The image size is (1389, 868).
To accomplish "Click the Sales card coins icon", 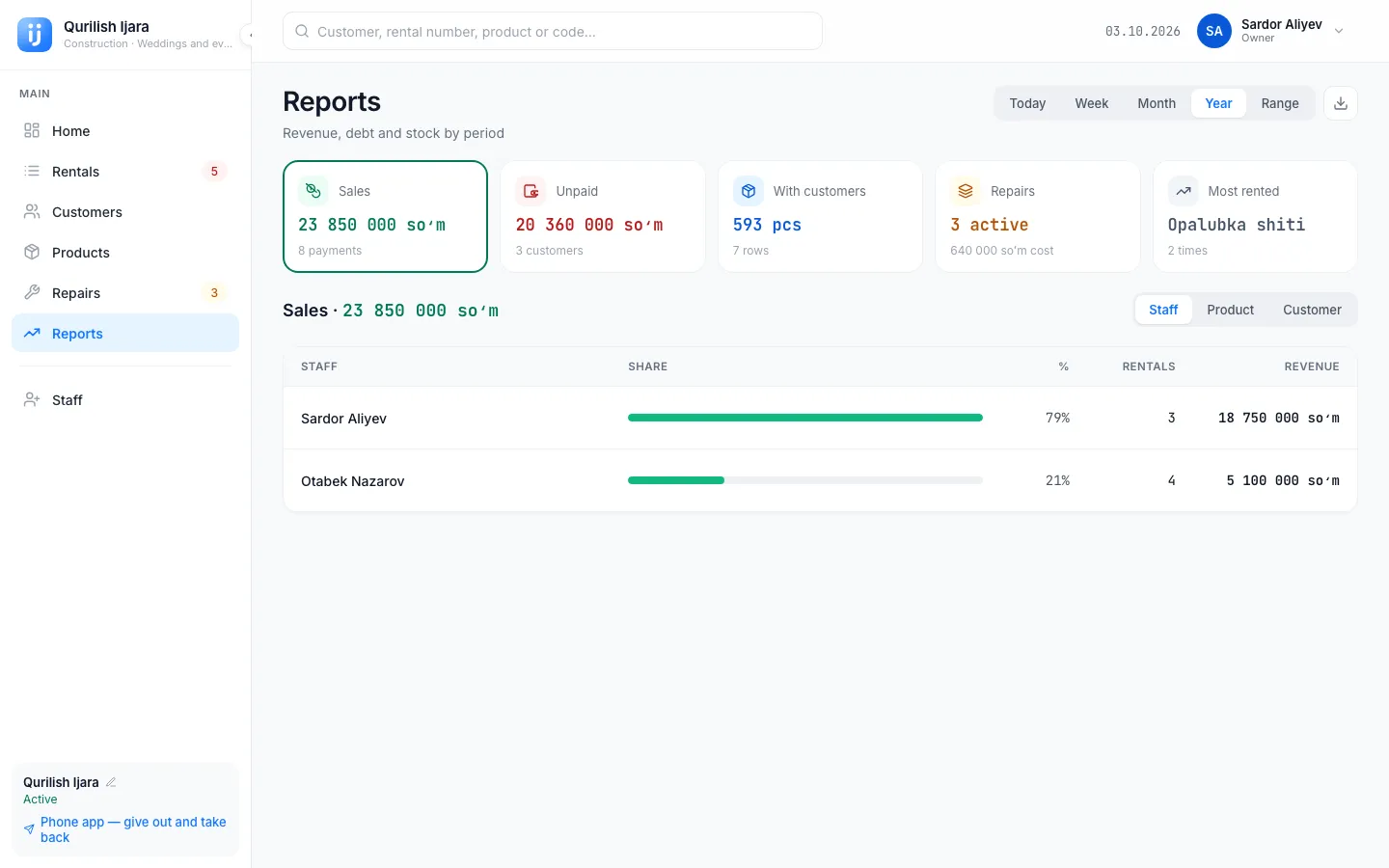I will coord(313,191).
